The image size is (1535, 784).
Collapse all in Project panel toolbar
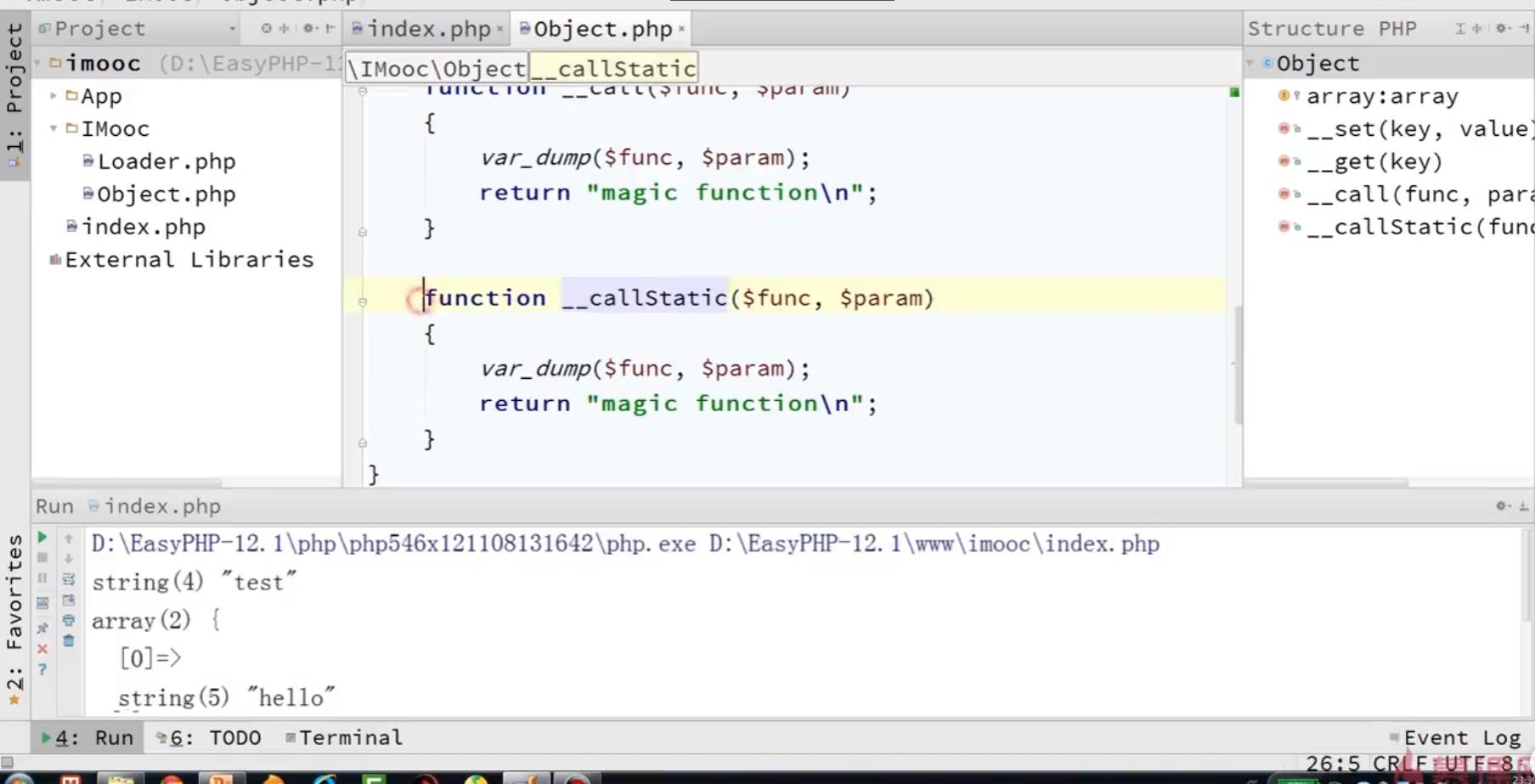(x=285, y=29)
